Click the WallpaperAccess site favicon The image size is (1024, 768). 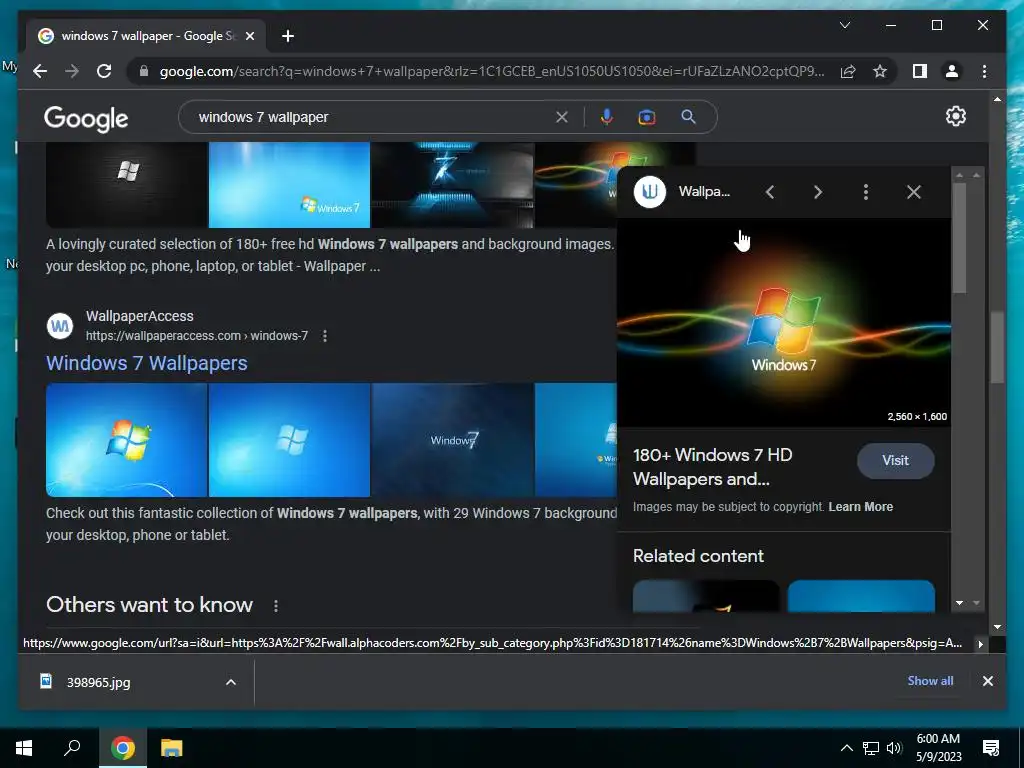pyautogui.click(x=60, y=325)
